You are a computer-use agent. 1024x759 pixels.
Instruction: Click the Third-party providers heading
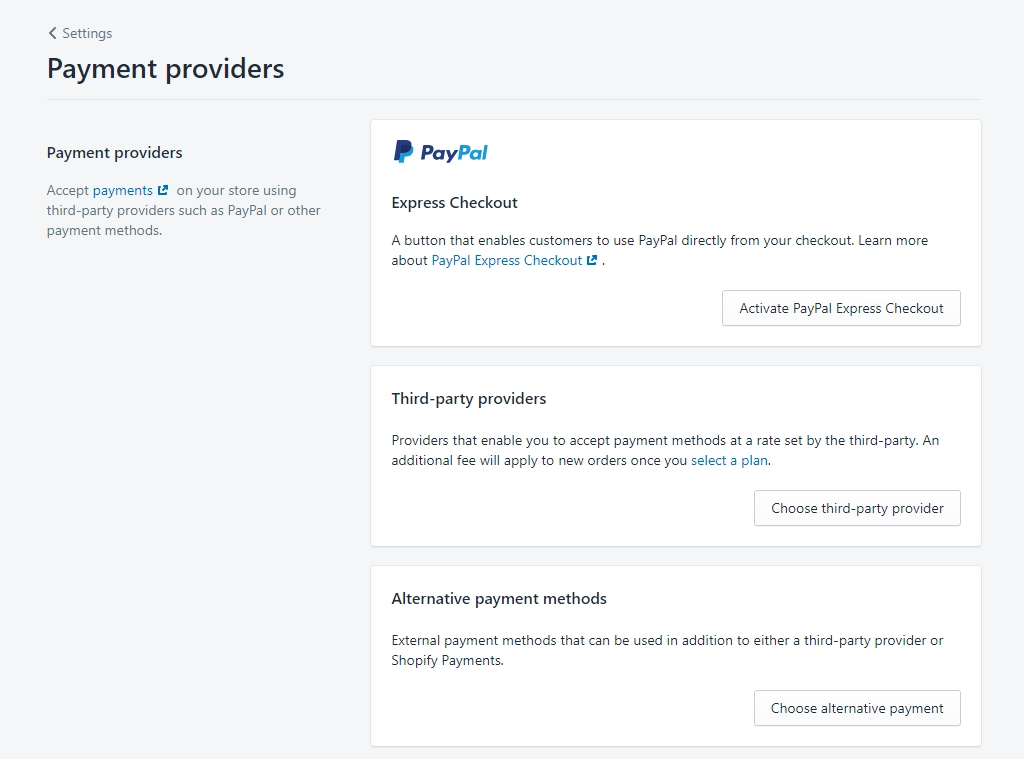tap(468, 398)
